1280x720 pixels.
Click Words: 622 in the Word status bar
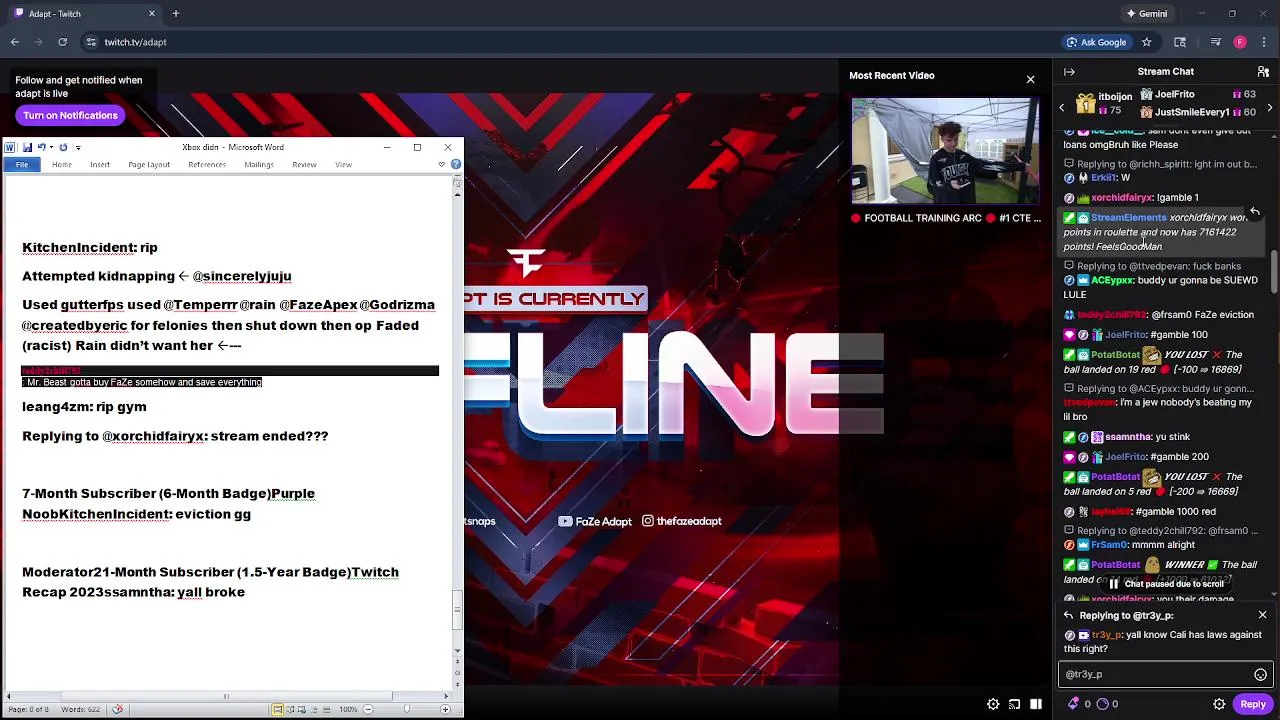80,709
